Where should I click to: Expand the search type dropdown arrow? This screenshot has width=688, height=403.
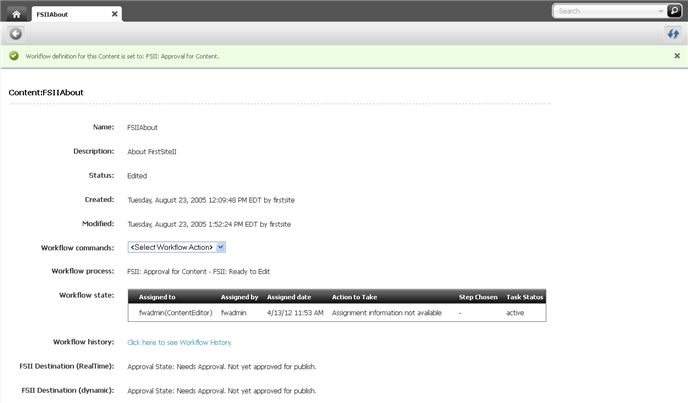point(661,11)
